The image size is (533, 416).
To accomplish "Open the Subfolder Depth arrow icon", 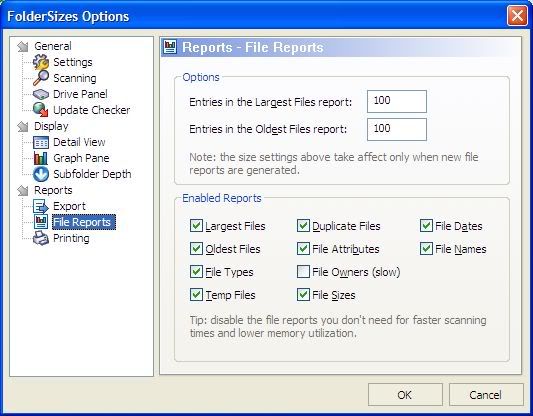I will [41, 174].
